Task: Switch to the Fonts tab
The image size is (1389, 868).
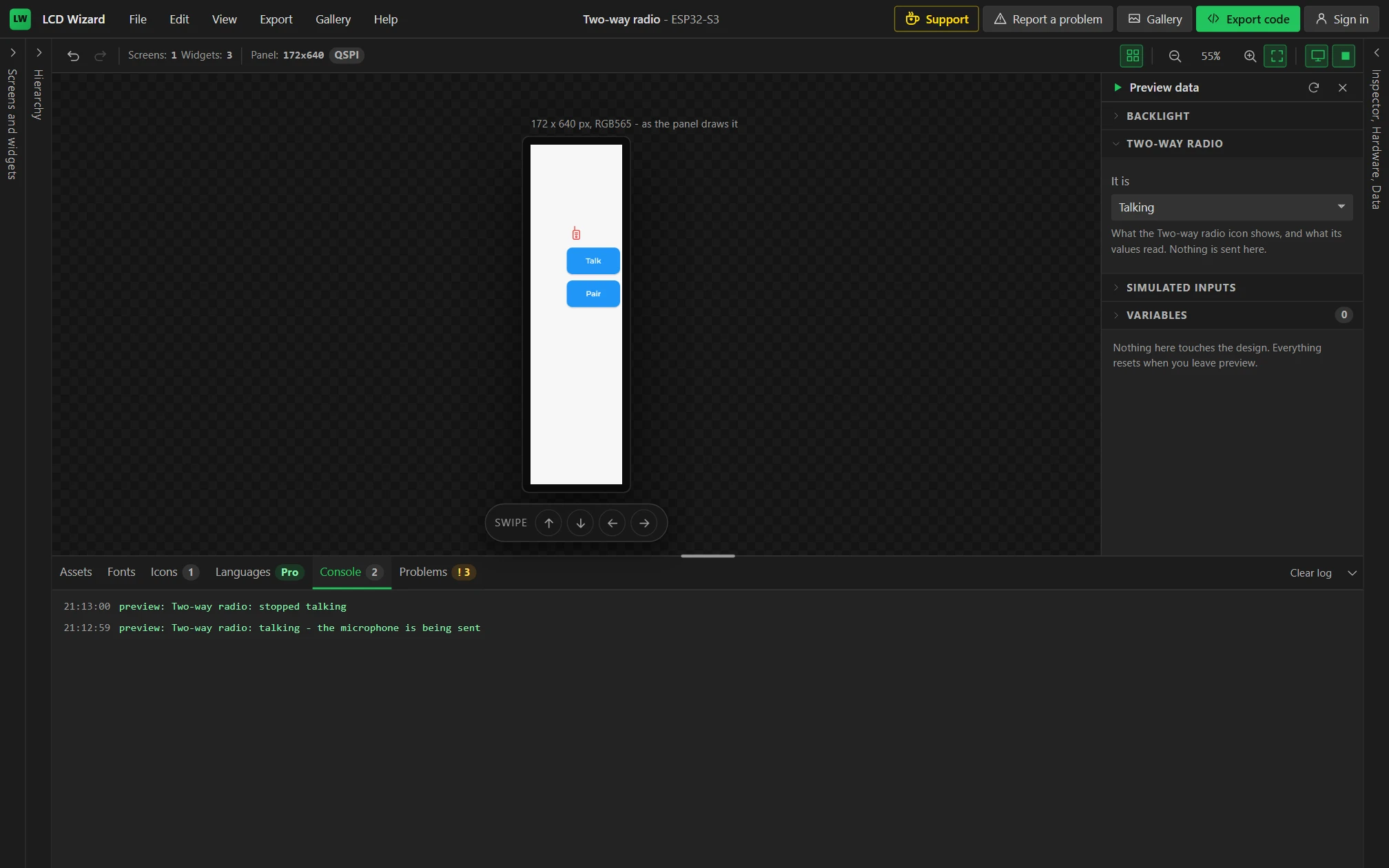Action: pyautogui.click(x=121, y=572)
